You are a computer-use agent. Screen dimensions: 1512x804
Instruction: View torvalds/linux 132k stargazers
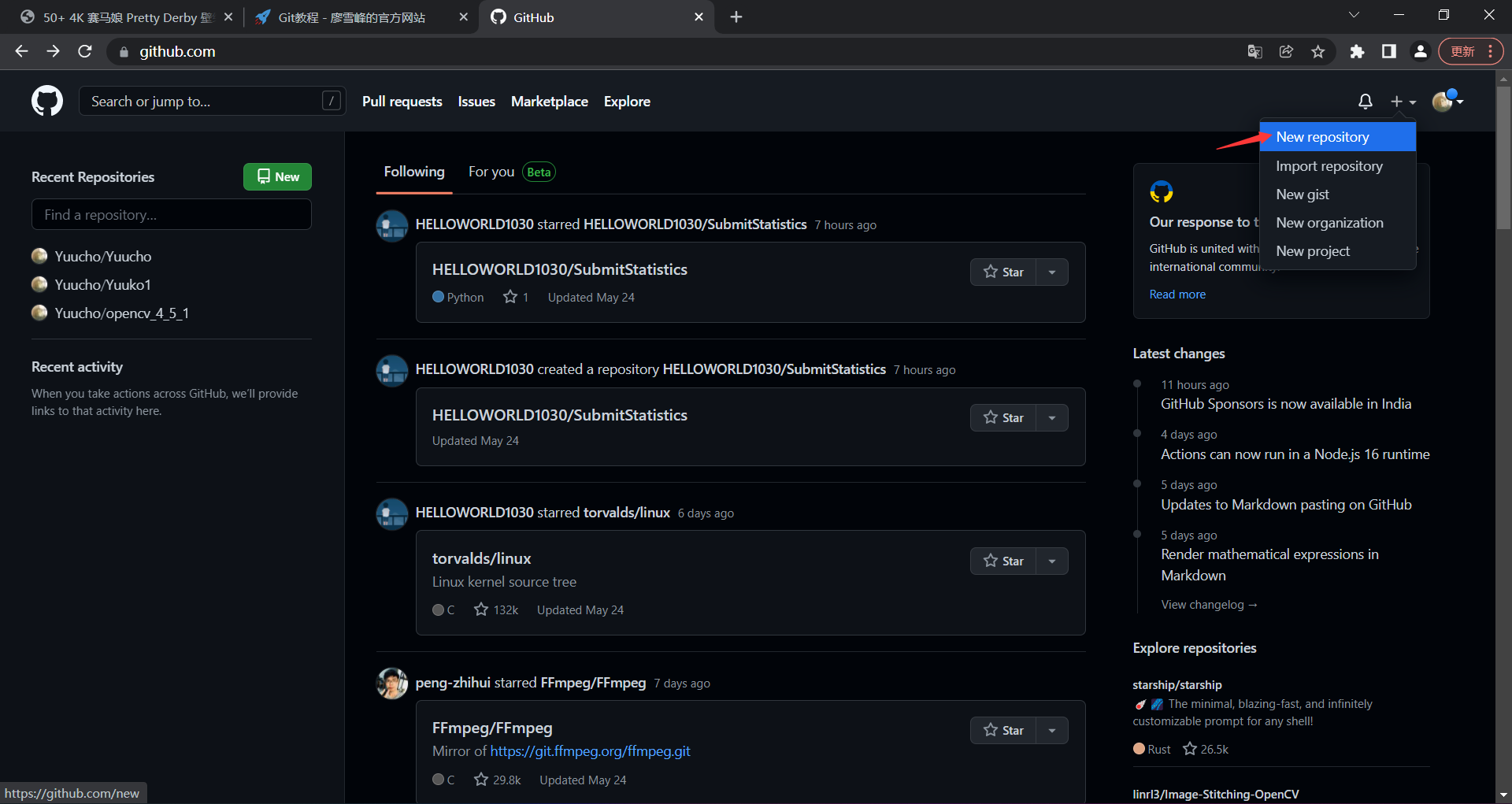pos(496,609)
